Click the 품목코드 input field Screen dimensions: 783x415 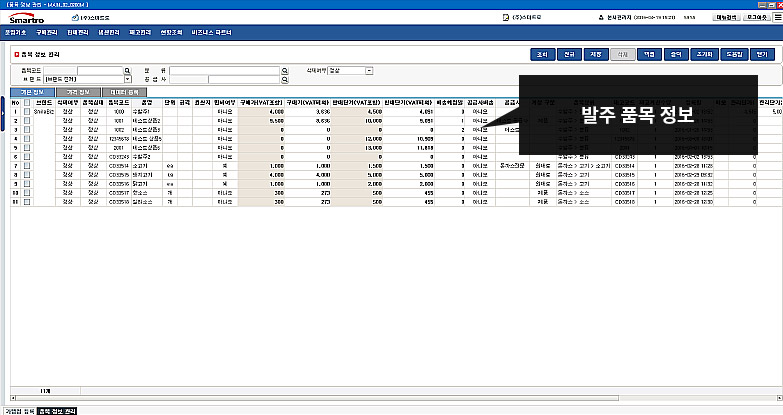(100, 71)
